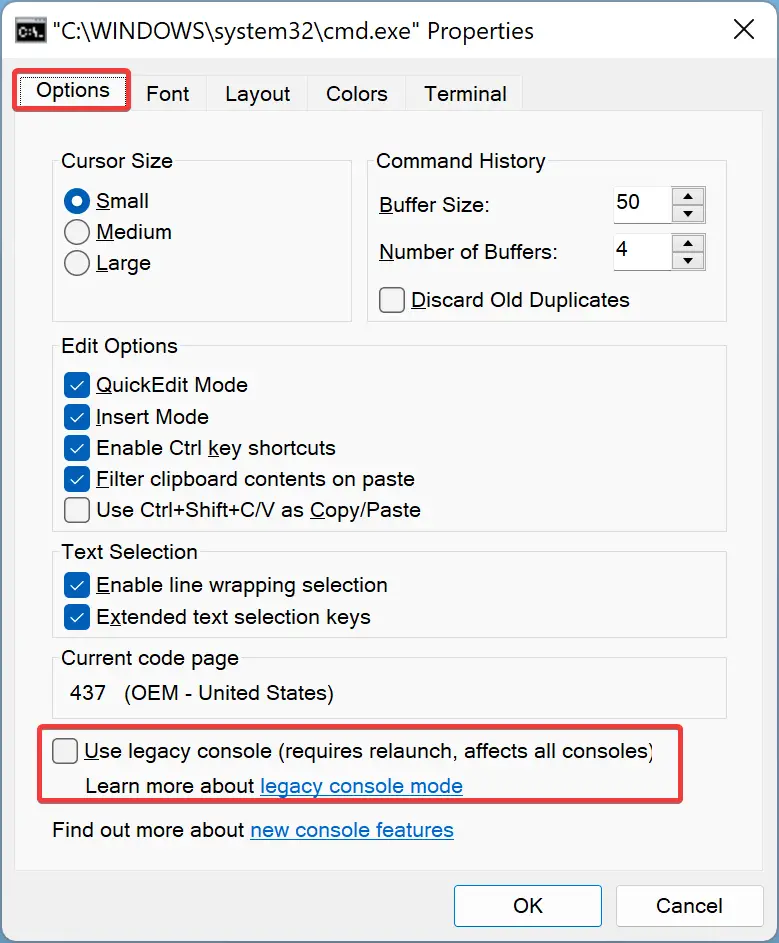Screen dimensions: 779x943
Task: Click into the Buffer Size value field
Action: click(x=642, y=204)
